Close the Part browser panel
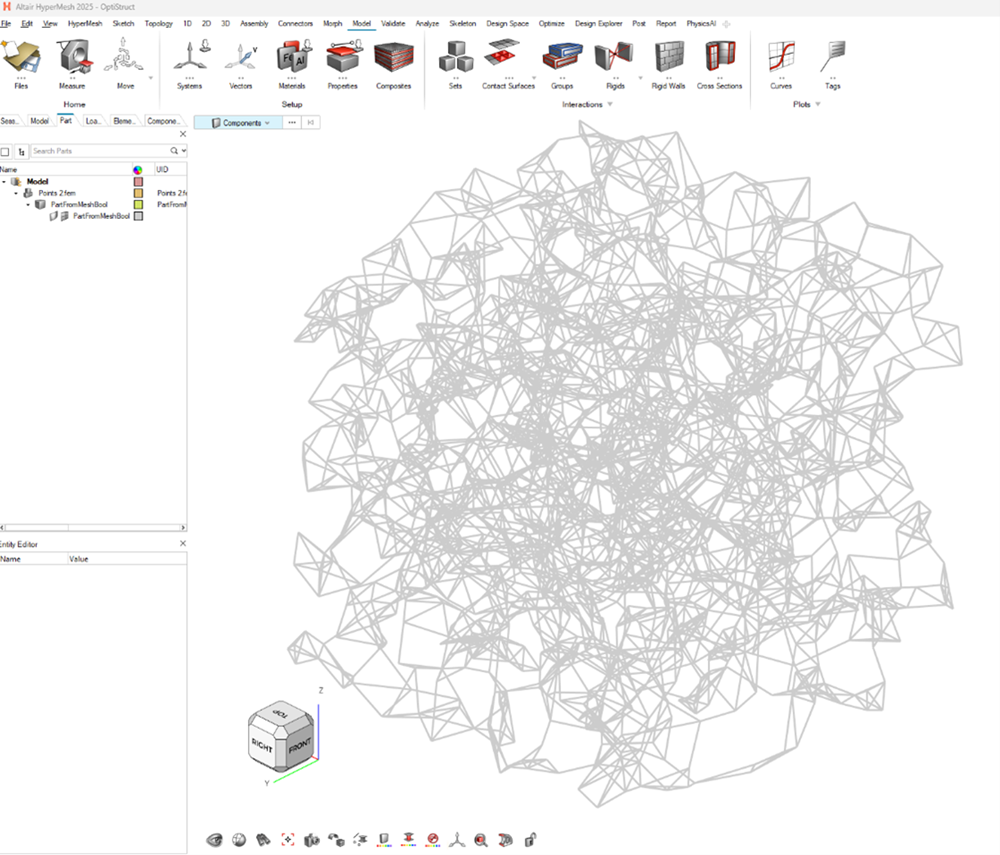Viewport: 1000px width, 855px height. pyautogui.click(x=183, y=134)
